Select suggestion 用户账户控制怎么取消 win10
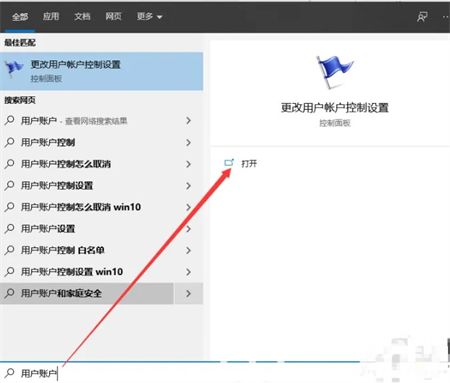The image size is (450, 383). point(101,207)
